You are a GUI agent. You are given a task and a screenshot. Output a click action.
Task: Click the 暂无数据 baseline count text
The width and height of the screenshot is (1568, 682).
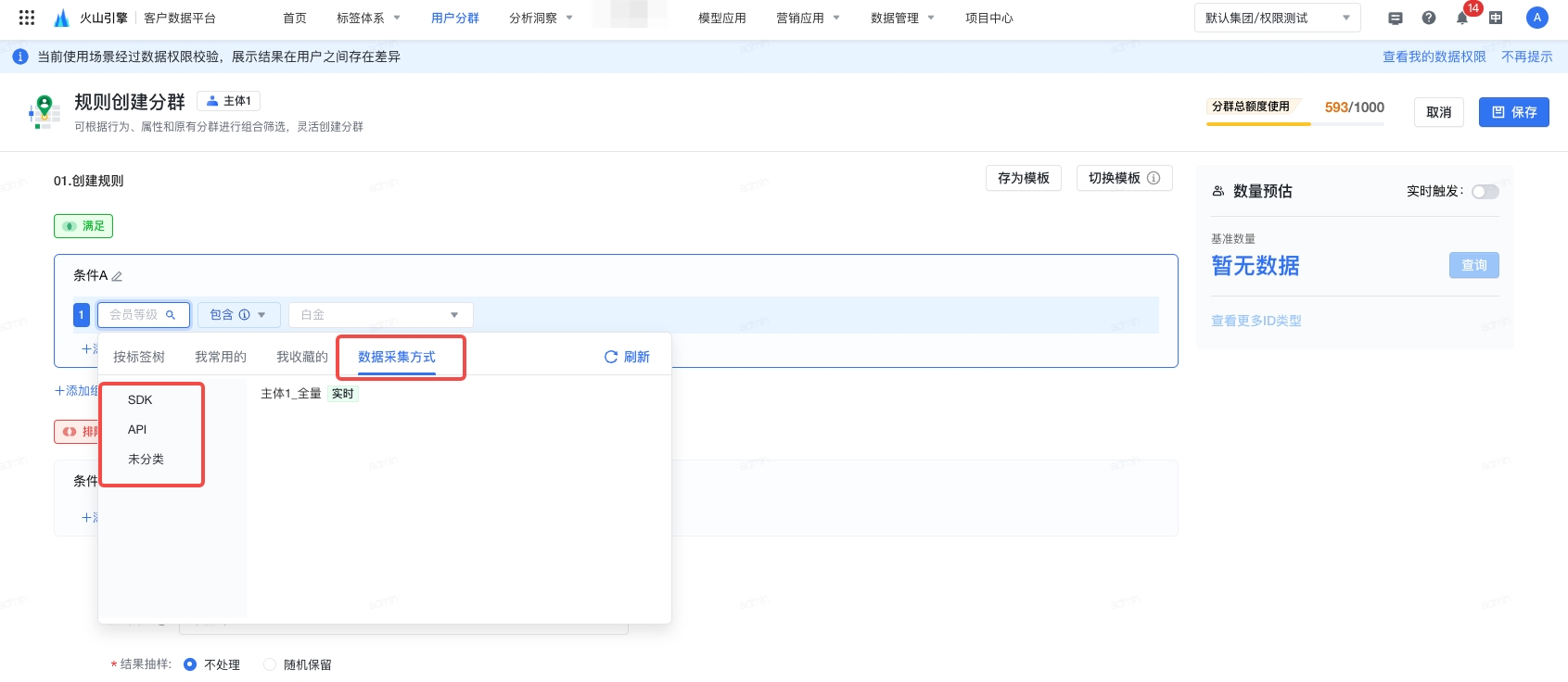1256,266
